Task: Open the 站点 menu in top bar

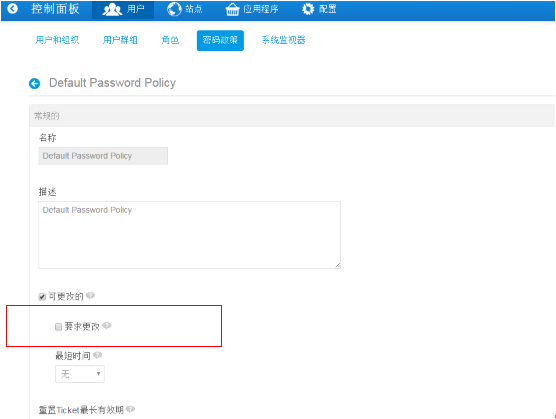Action: [x=185, y=9]
